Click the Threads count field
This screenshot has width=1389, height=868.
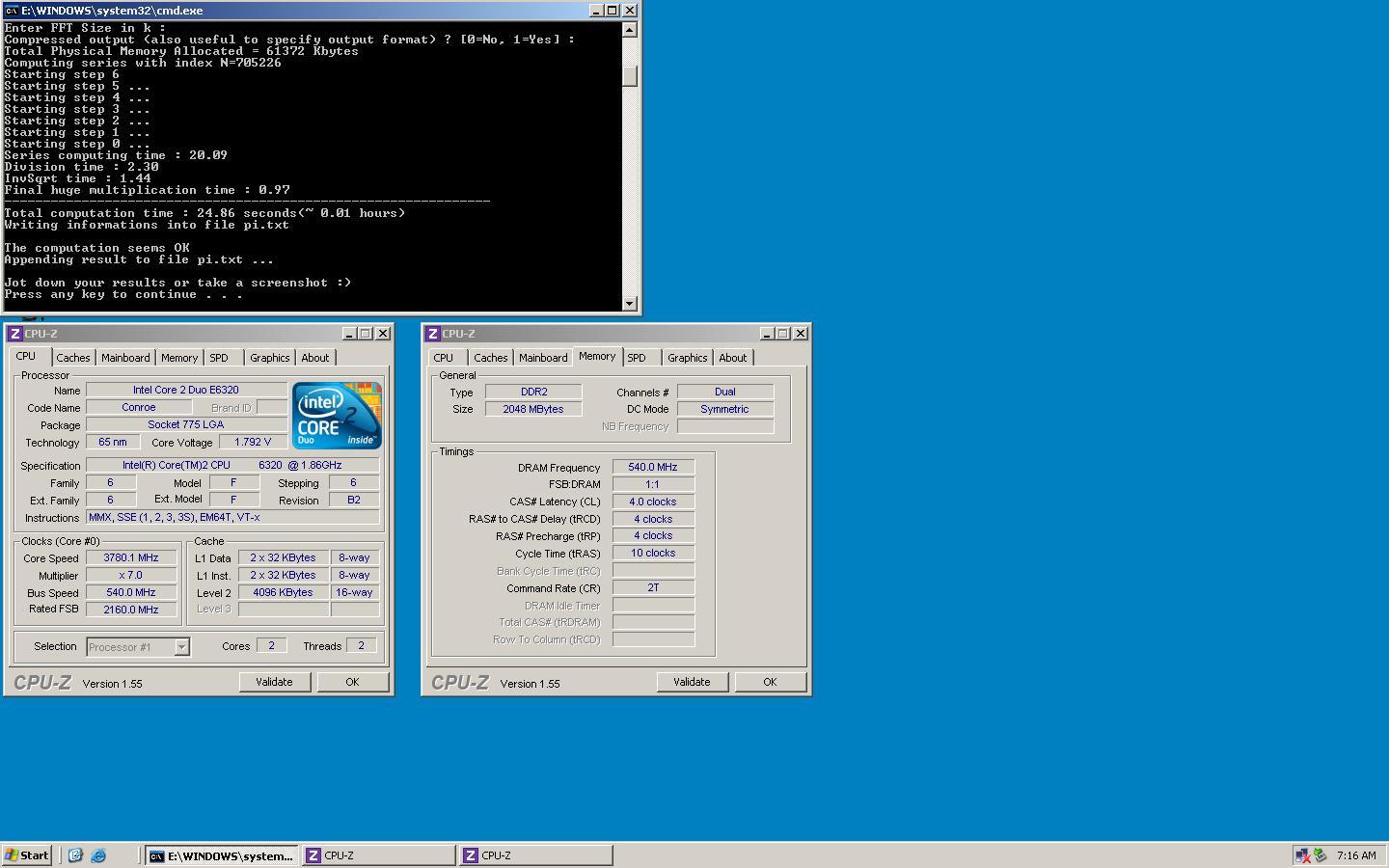pyautogui.click(x=362, y=646)
